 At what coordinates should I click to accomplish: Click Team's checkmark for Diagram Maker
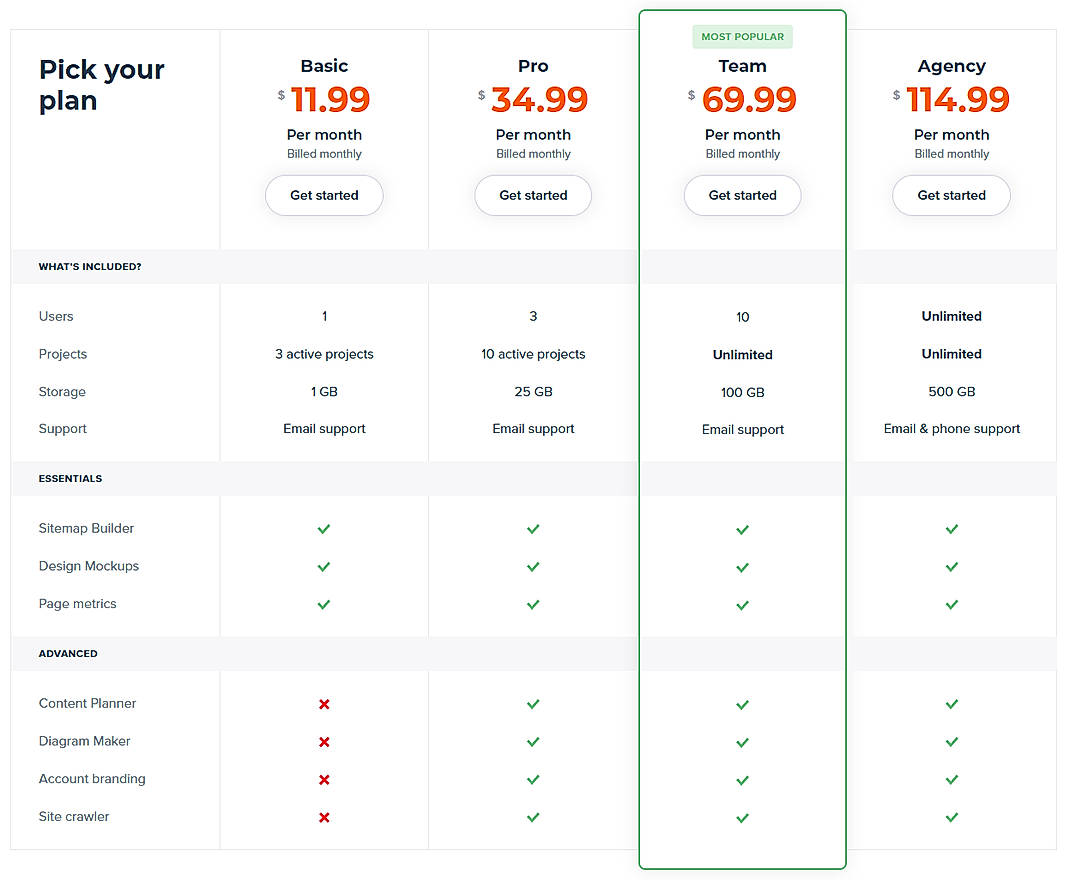[742, 742]
